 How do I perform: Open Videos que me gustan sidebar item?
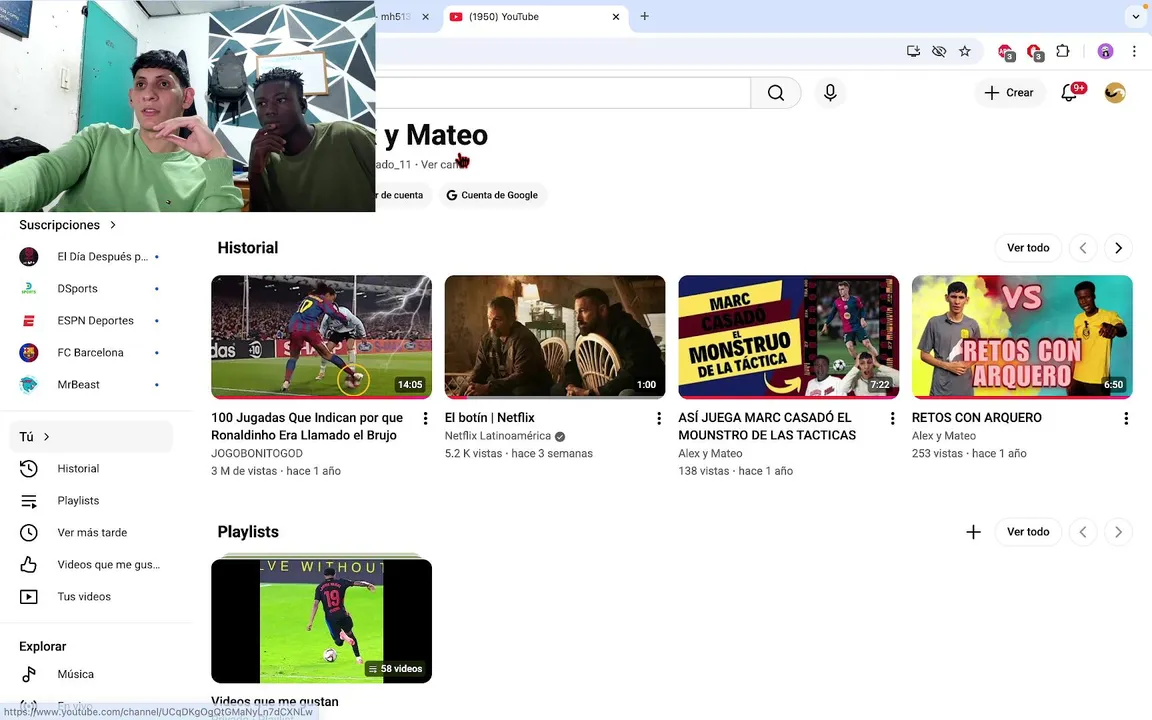(x=91, y=564)
